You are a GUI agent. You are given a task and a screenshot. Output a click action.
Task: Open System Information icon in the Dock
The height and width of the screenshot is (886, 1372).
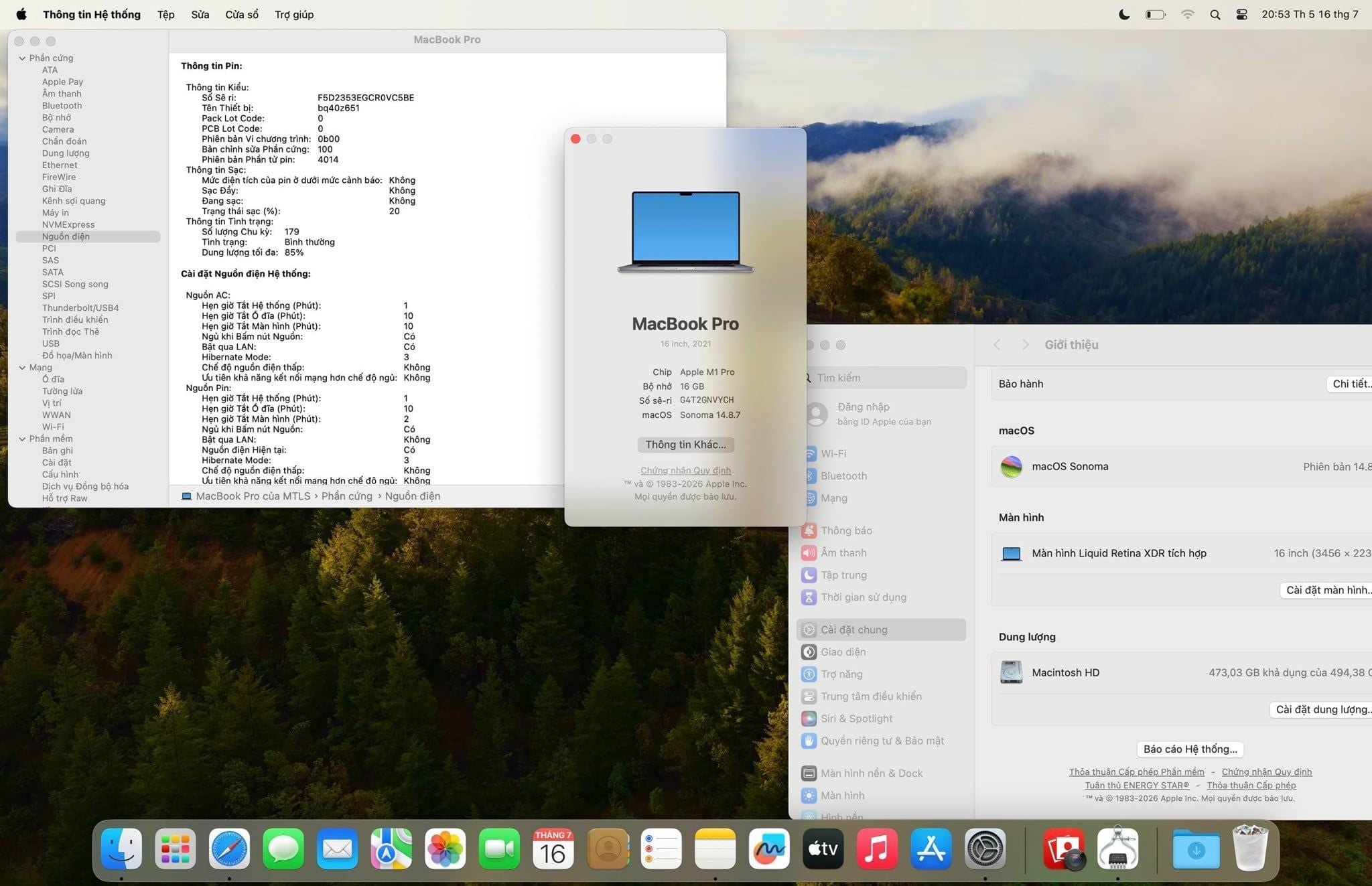[1117, 848]
